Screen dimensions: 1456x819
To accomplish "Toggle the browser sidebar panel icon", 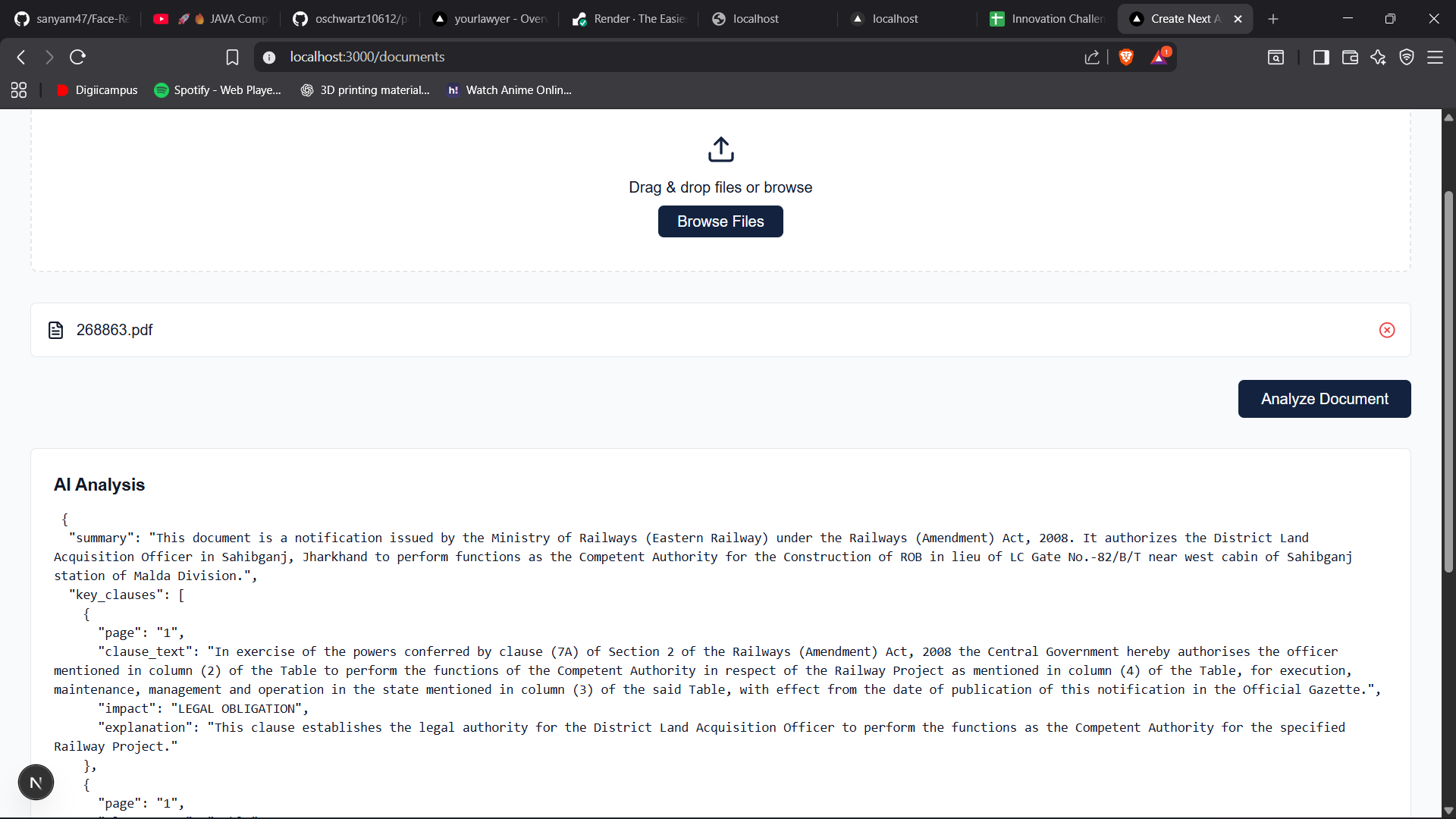I will 1320,57.
